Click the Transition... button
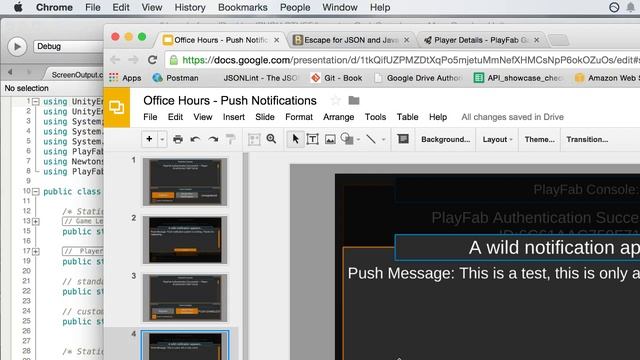Viewport: 640px width, 360px height. [587, 139]
